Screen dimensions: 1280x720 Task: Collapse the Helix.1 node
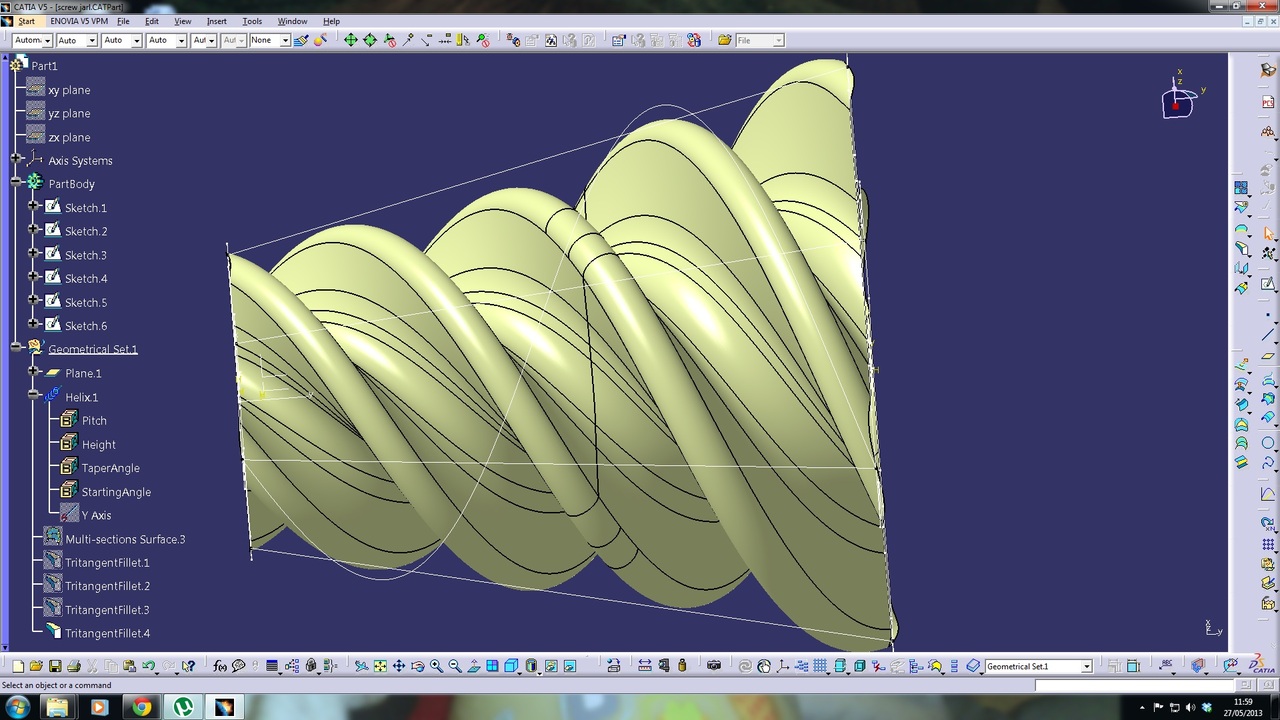pos(33,395)
